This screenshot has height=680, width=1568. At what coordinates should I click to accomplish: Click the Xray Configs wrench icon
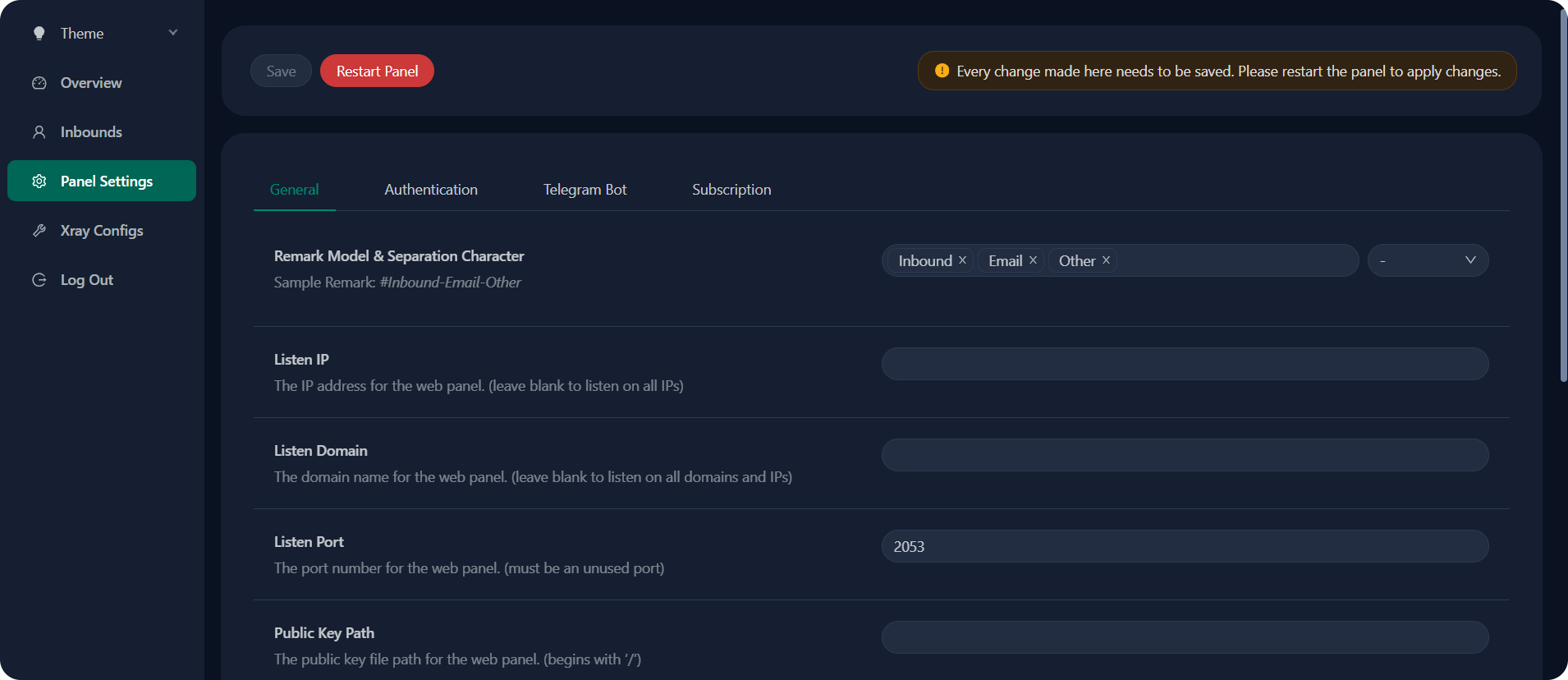(x=39, y=231)
